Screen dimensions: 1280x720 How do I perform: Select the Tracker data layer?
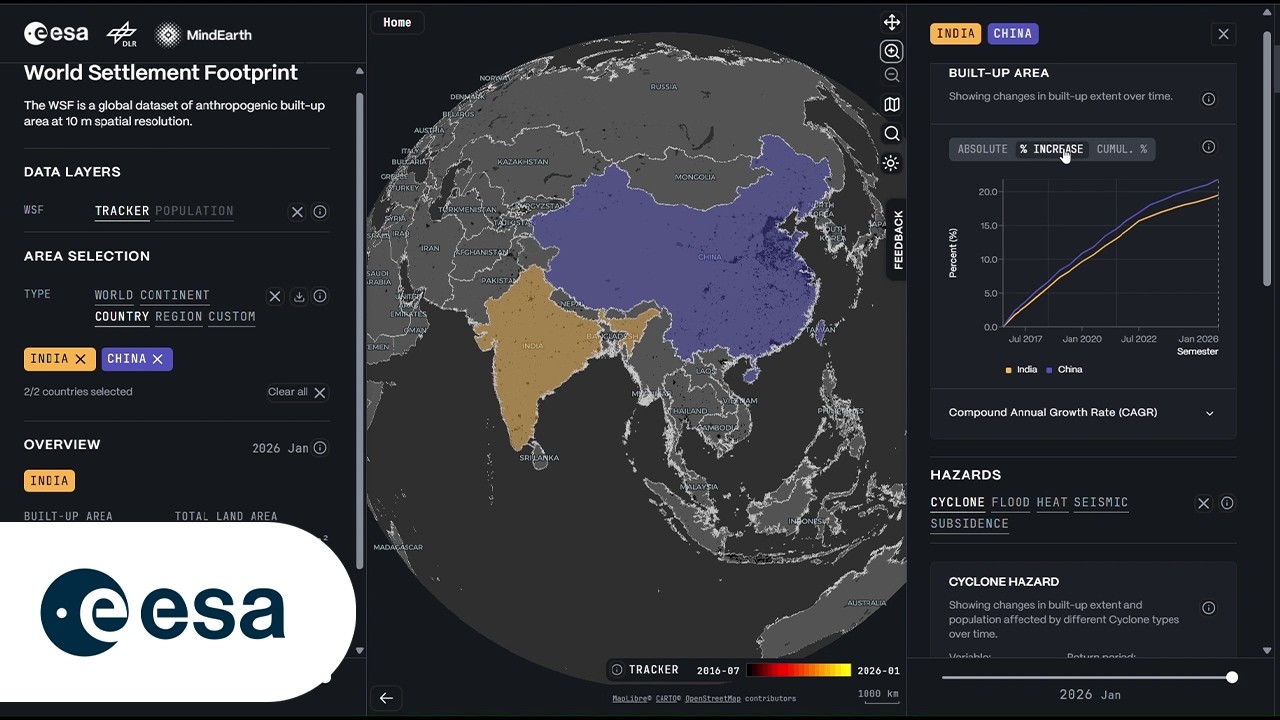click(x=122, y=211)
